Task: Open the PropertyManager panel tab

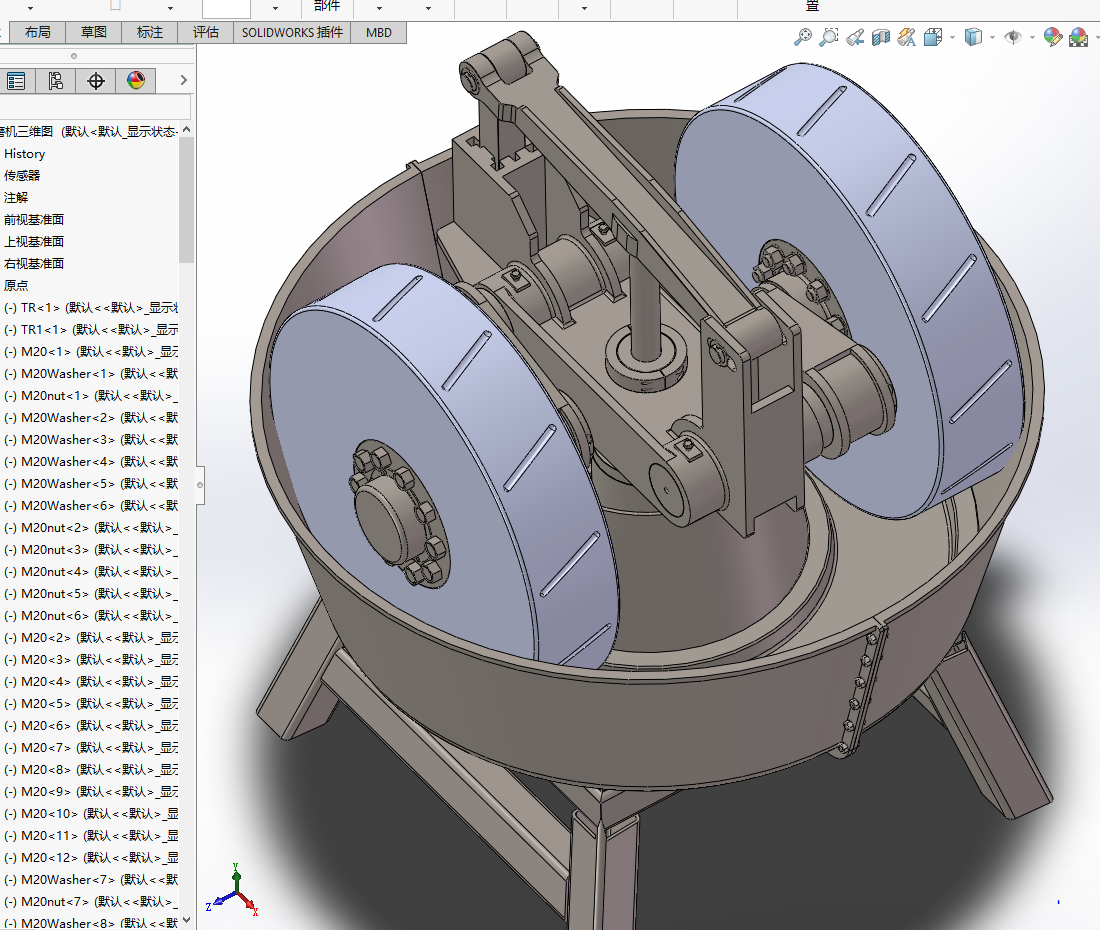Action: tap(15, 81)
